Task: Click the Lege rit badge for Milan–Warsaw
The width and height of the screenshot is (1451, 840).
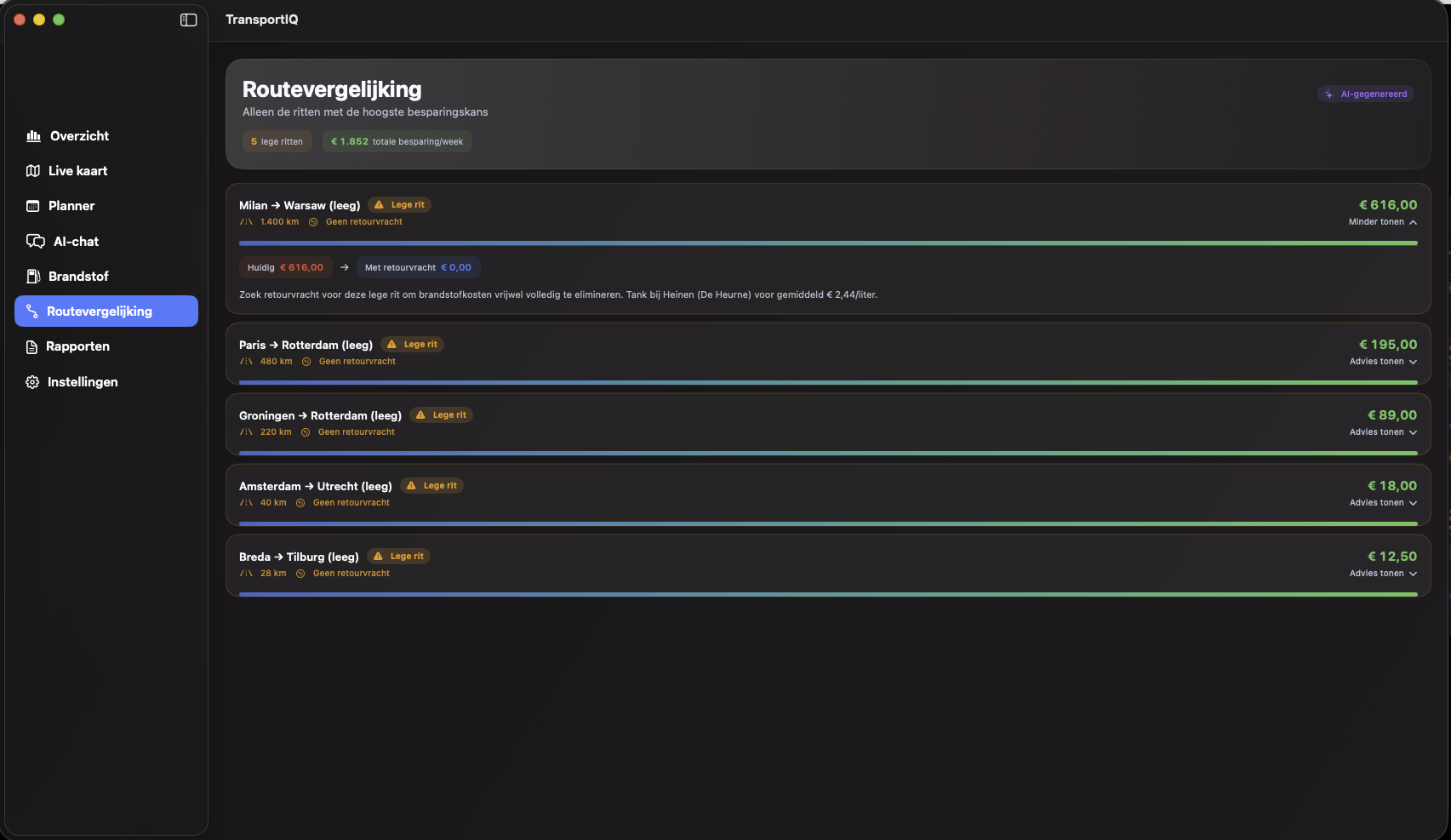Action: (399, 205)
